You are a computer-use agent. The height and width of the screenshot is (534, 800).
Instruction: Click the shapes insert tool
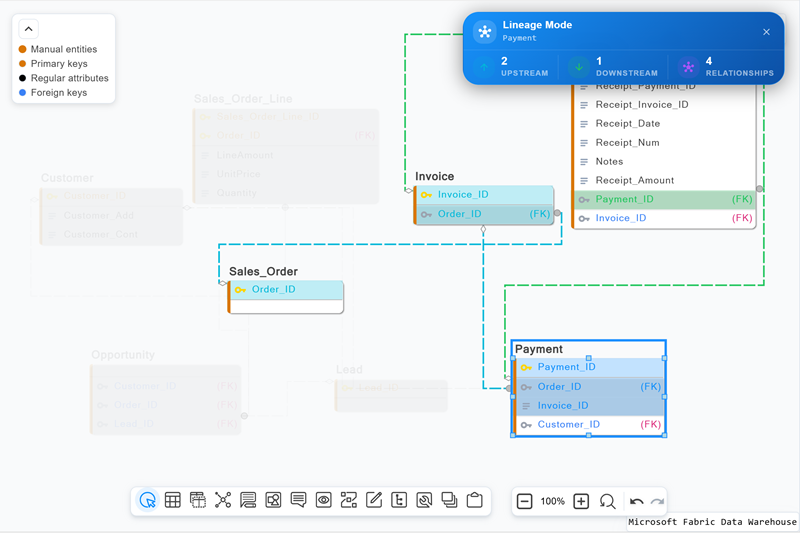273,500
